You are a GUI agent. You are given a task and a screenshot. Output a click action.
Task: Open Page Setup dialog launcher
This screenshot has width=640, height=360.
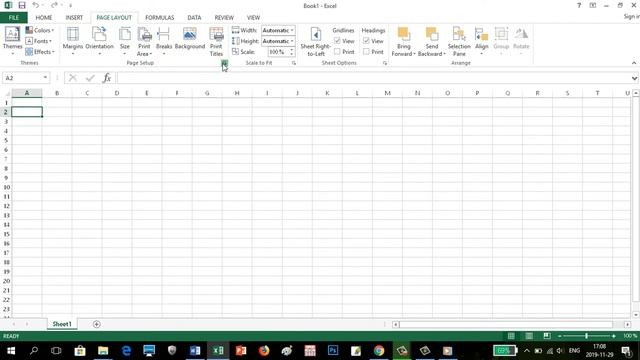(224, 63)
